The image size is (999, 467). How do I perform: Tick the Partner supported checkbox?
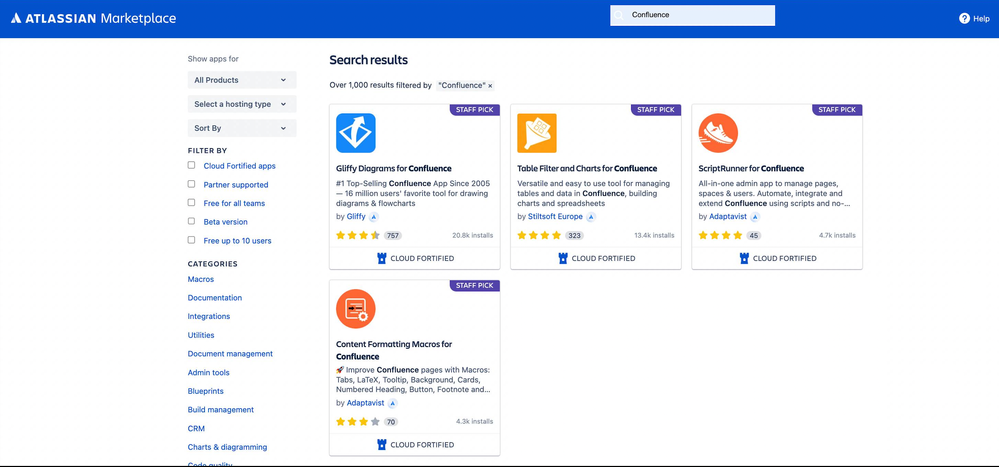pos(191,183)
